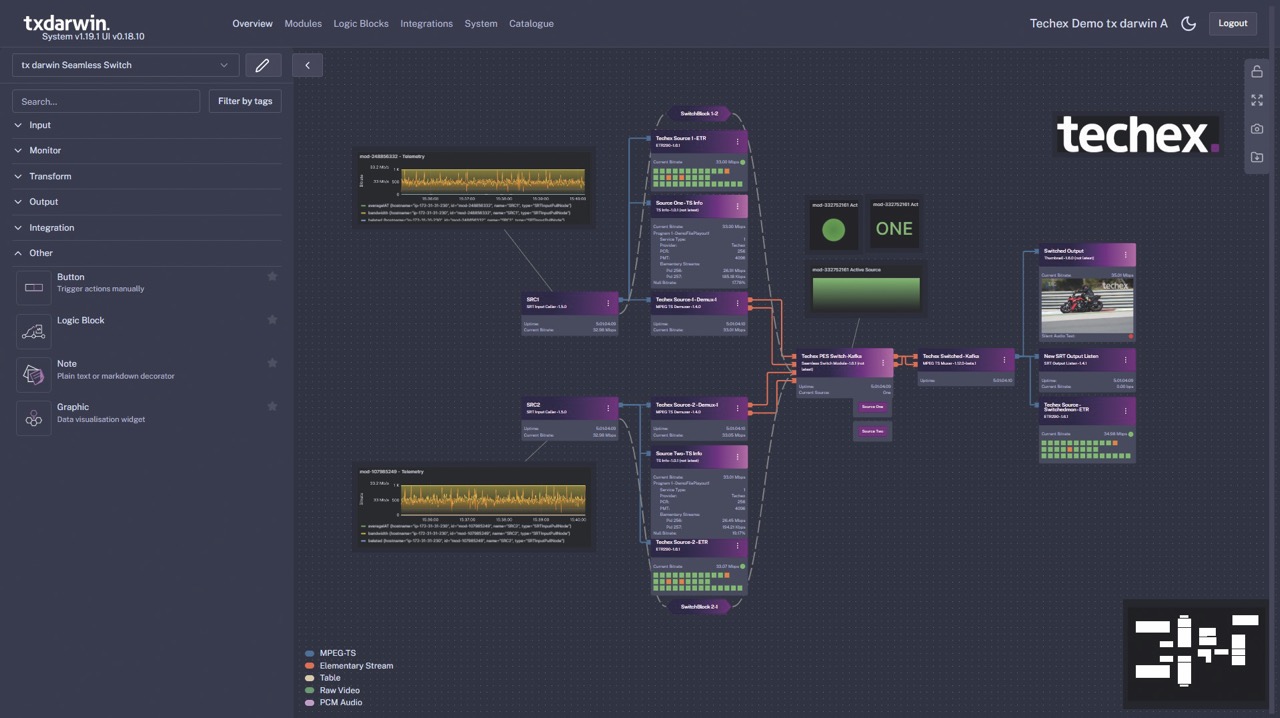The height and width of the screenshot is (718, 1280).
Task: Favorite the Button widget with its star
Action: point(272,276)
